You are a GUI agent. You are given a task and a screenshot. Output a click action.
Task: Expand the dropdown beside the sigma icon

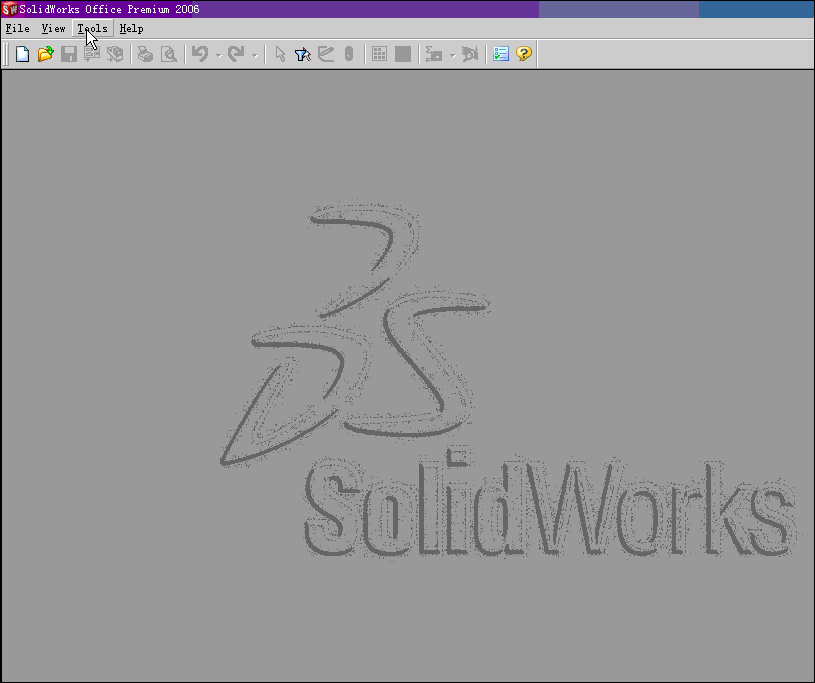tap(453, 55)
